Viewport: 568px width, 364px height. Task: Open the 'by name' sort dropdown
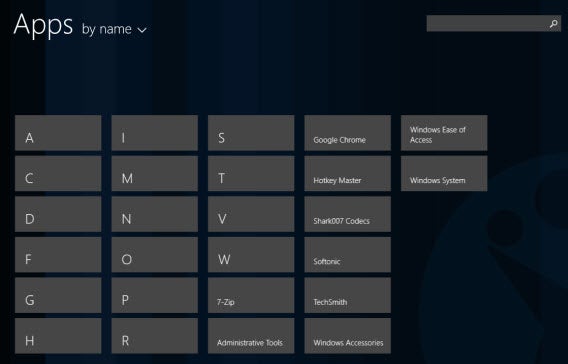114,29
